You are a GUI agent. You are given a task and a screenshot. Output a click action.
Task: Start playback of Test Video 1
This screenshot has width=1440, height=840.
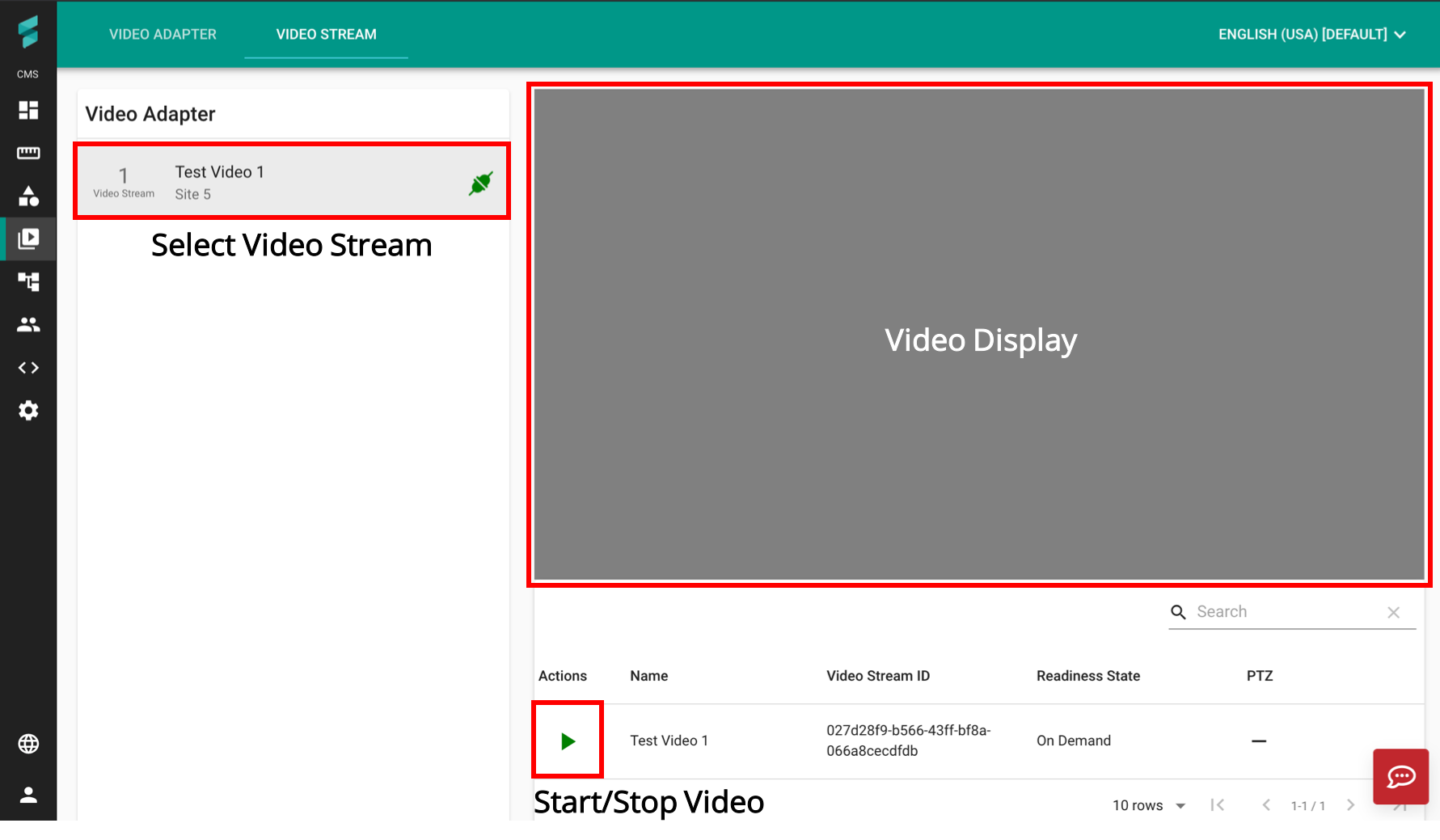coord(568,741)
